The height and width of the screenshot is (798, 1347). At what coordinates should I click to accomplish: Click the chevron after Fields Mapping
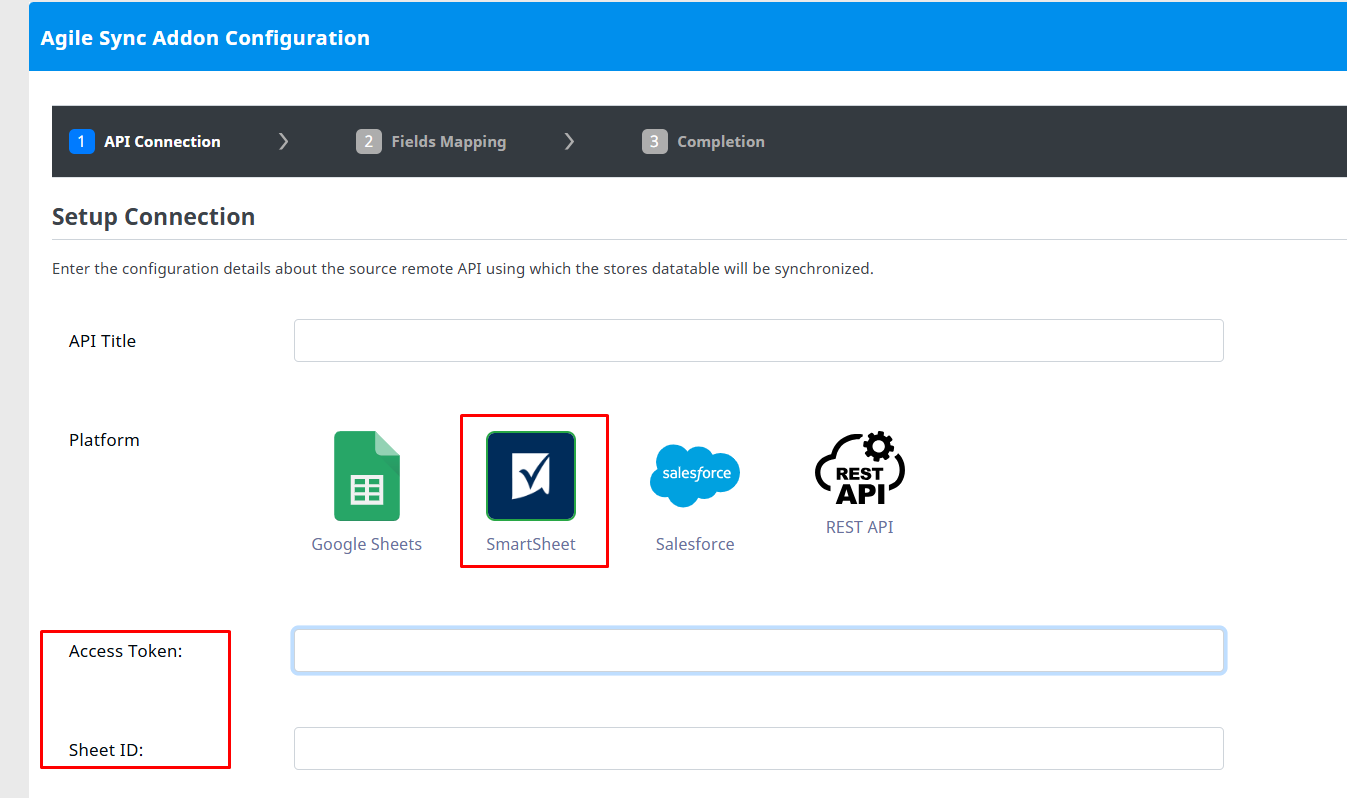tap(569, 142)
